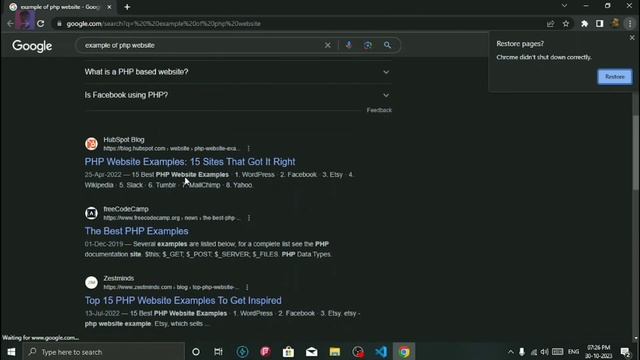Switch the ENG input language indicator
The image size is (640, 360).
pyautogui.click(x=573, y=352)
